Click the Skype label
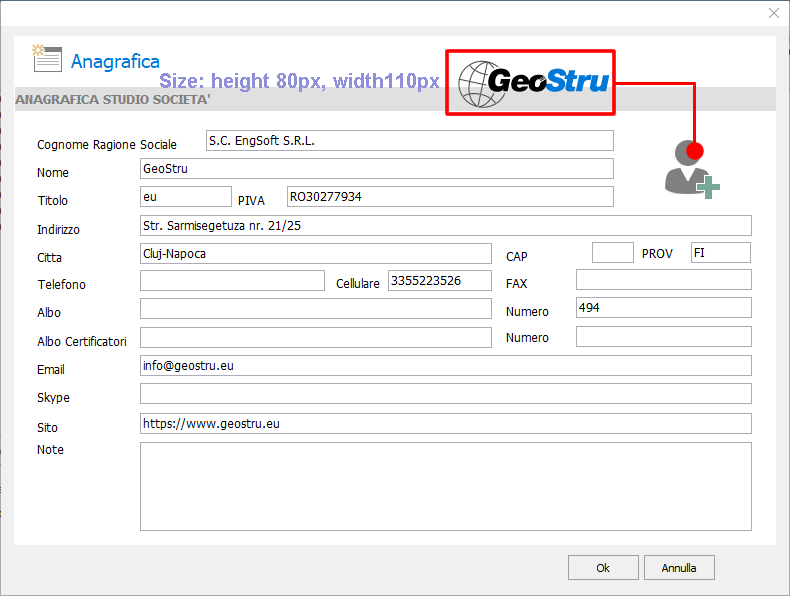The image size is (790, 596). coord(53,398)
